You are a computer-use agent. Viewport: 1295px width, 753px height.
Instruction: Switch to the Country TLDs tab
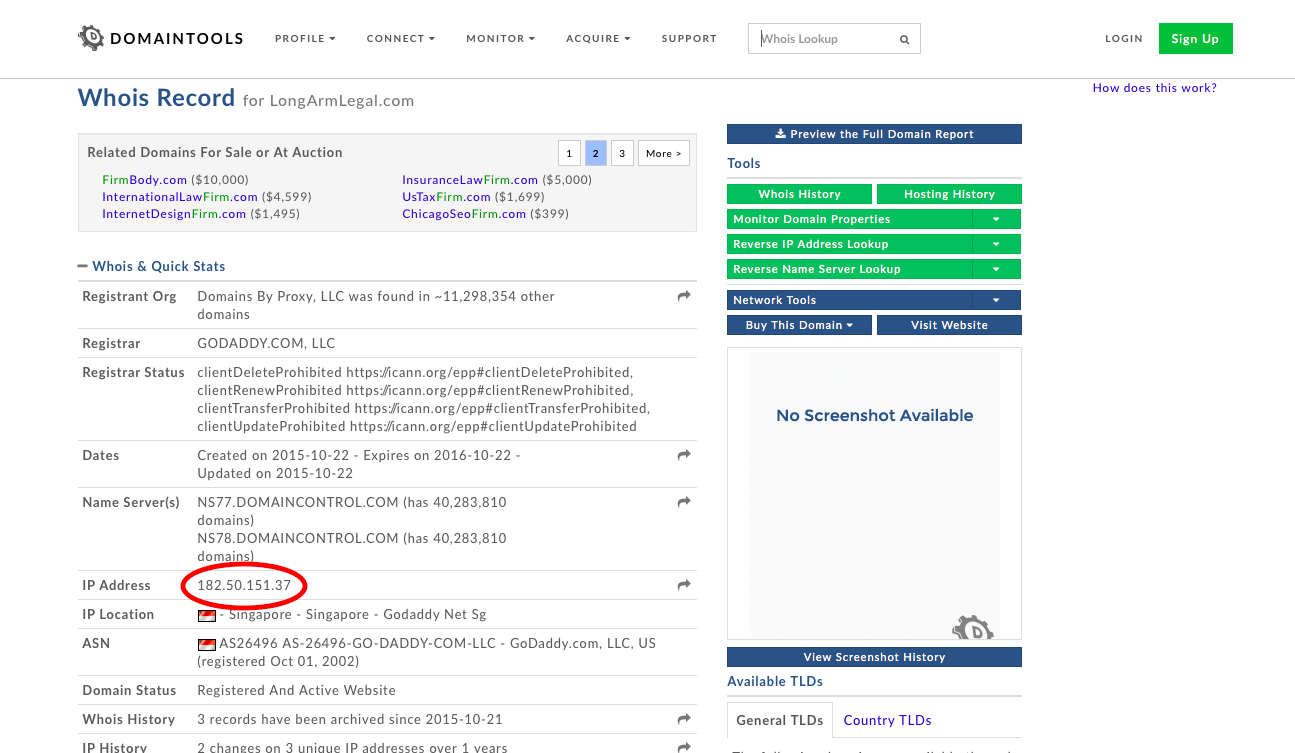coord(887,720)
